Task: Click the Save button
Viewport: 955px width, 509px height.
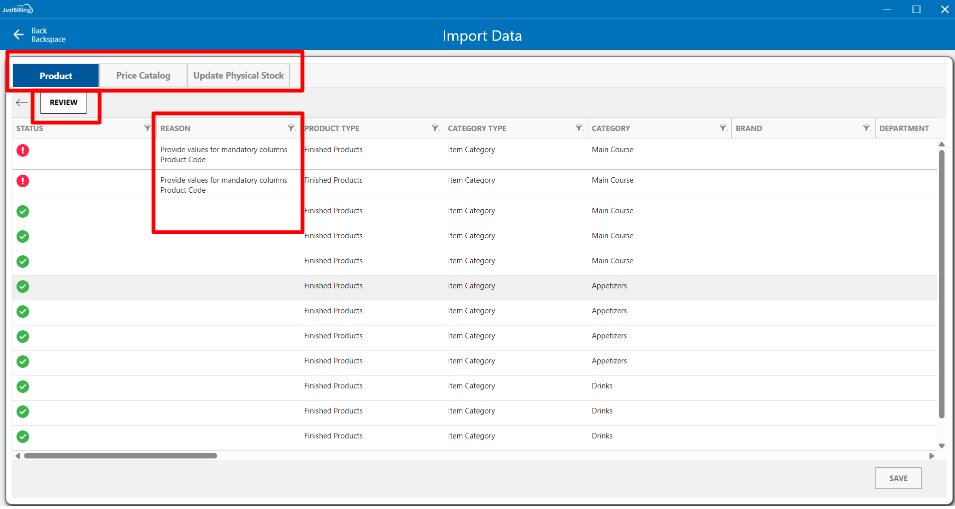Action: [898, 478]
